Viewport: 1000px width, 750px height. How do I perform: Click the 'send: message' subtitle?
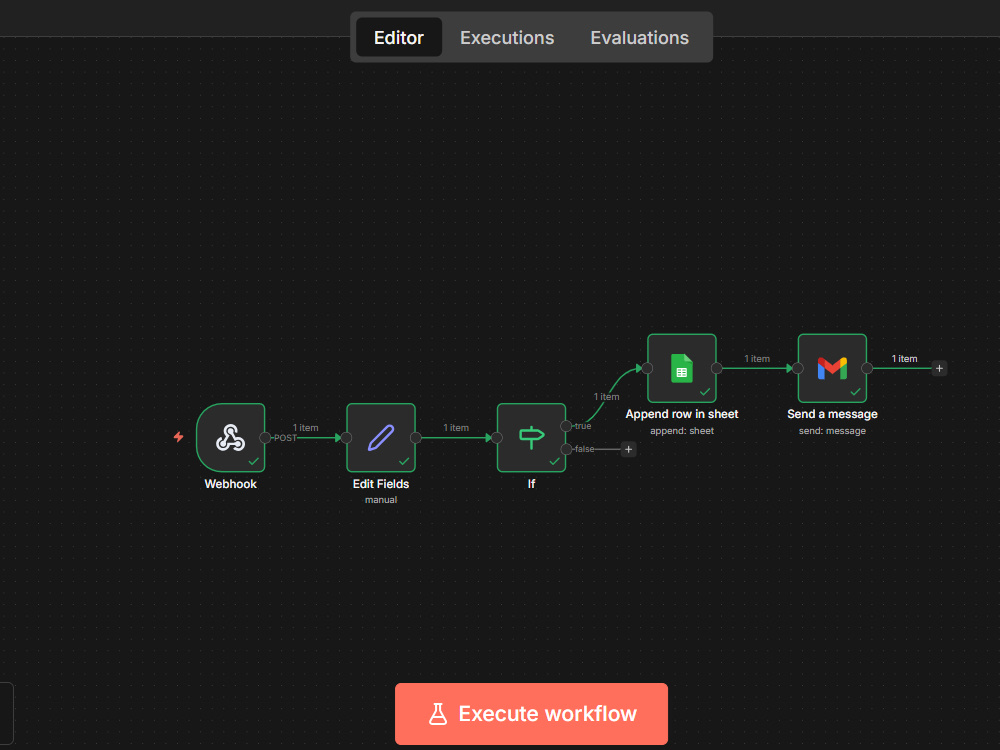[832, 431]
